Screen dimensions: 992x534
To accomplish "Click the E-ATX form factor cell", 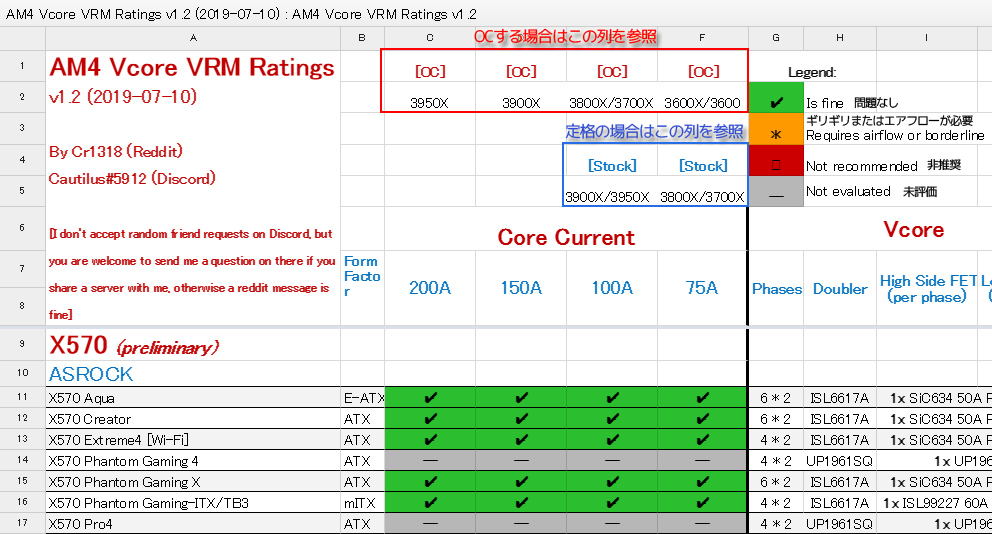I will (x=363, y=398).
